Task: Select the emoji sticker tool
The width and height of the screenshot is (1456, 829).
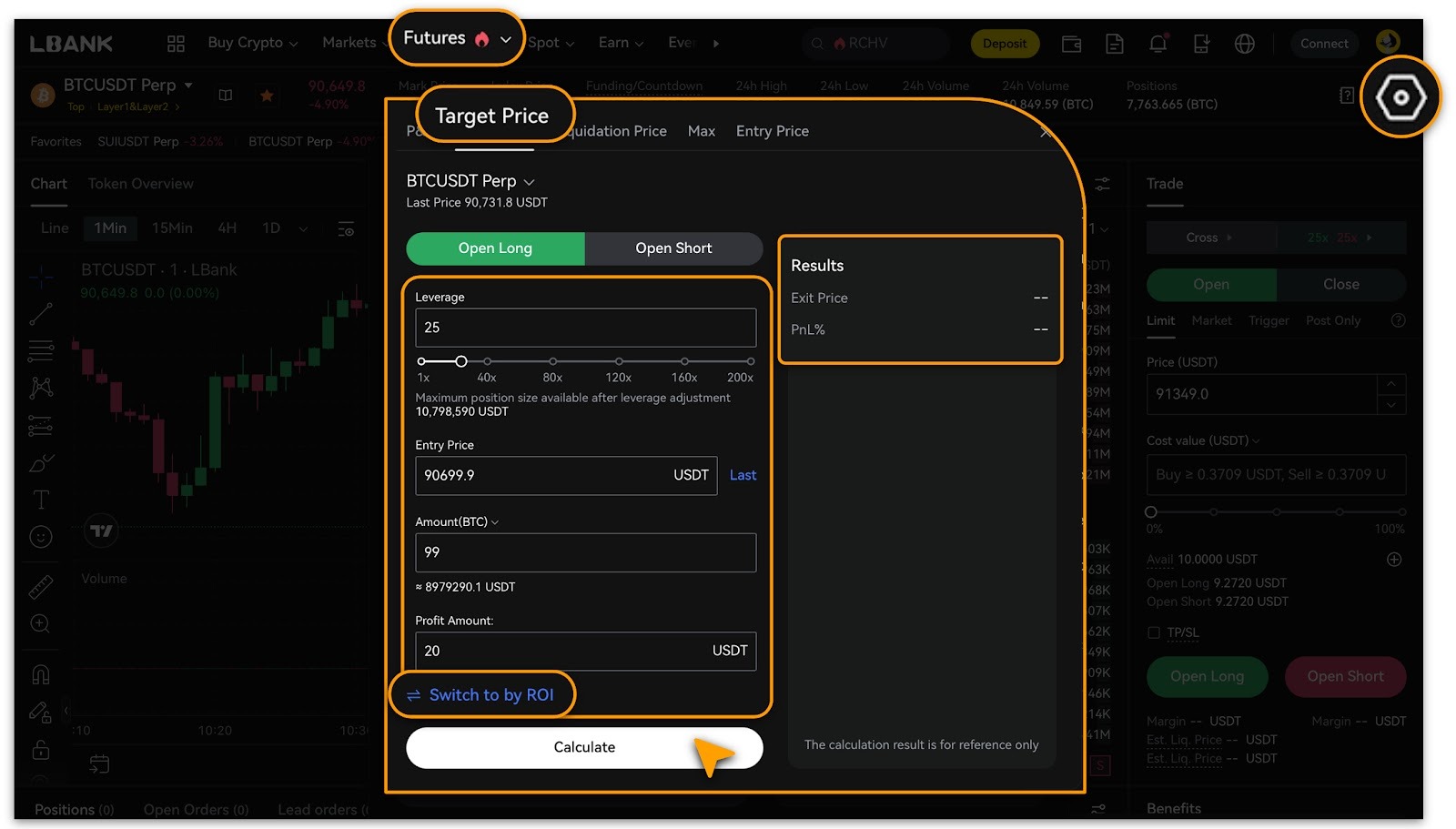Action: 41,537
